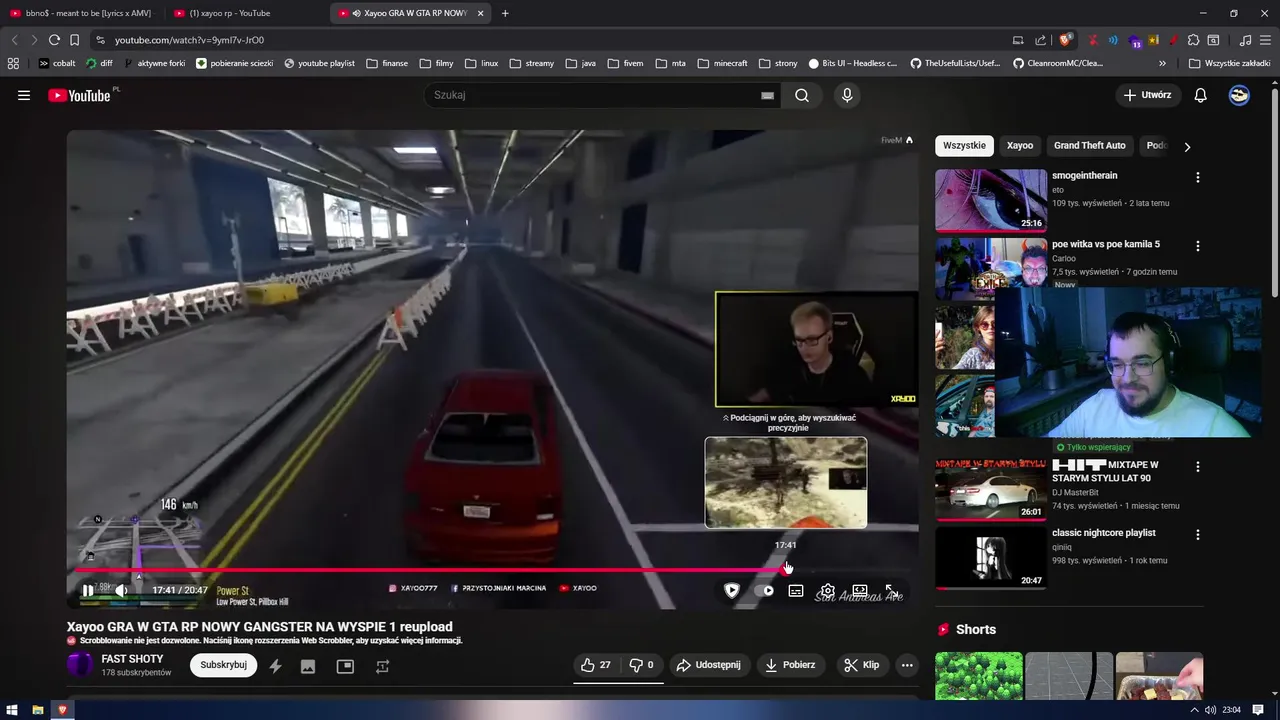This screenshot has width=1280, height=720.
Task: Pause the video playback
Action: (x=88, y=590)
